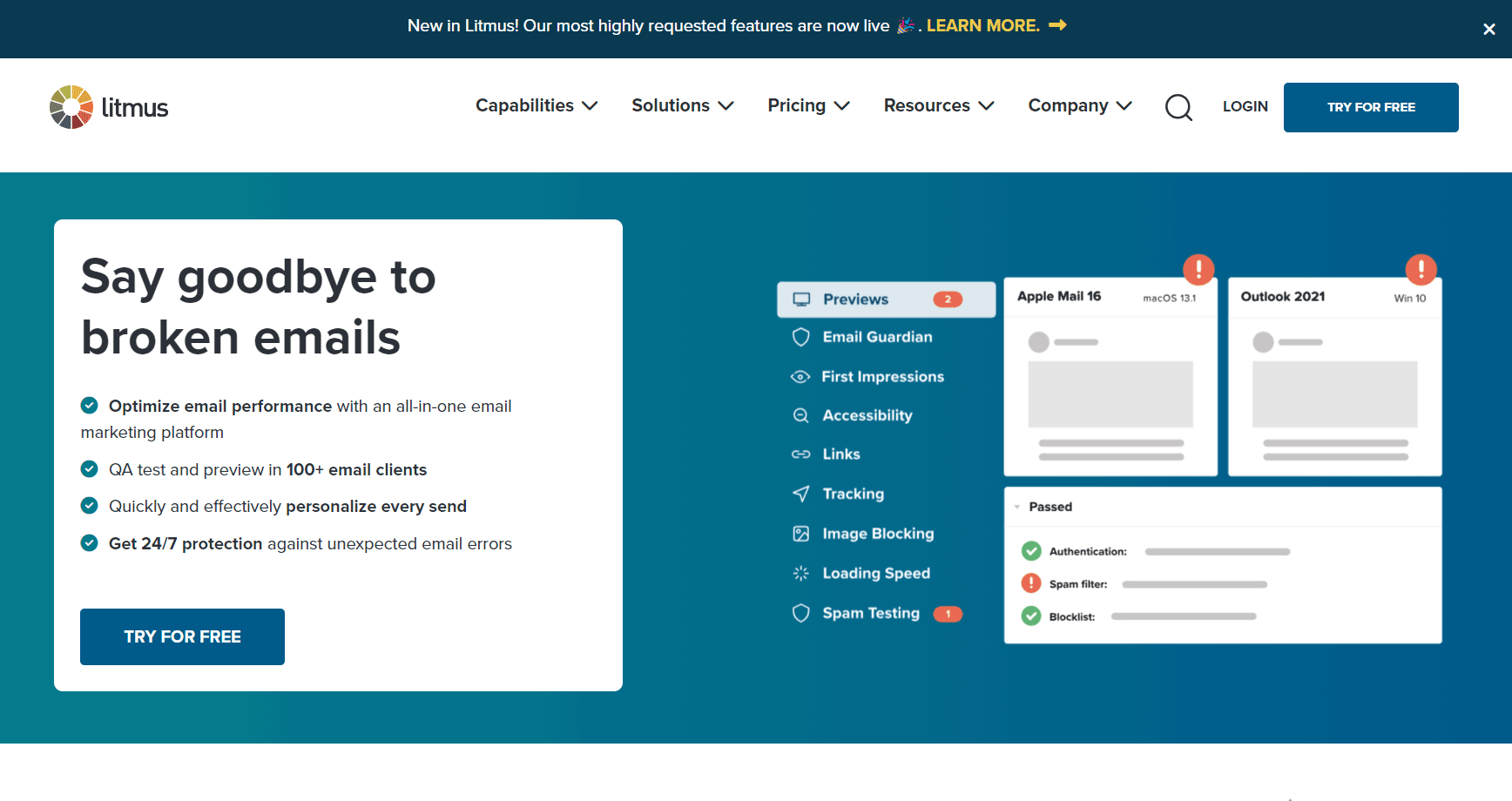
Task: Open the Capabilities menu
Action: click(x=537, y=105)
